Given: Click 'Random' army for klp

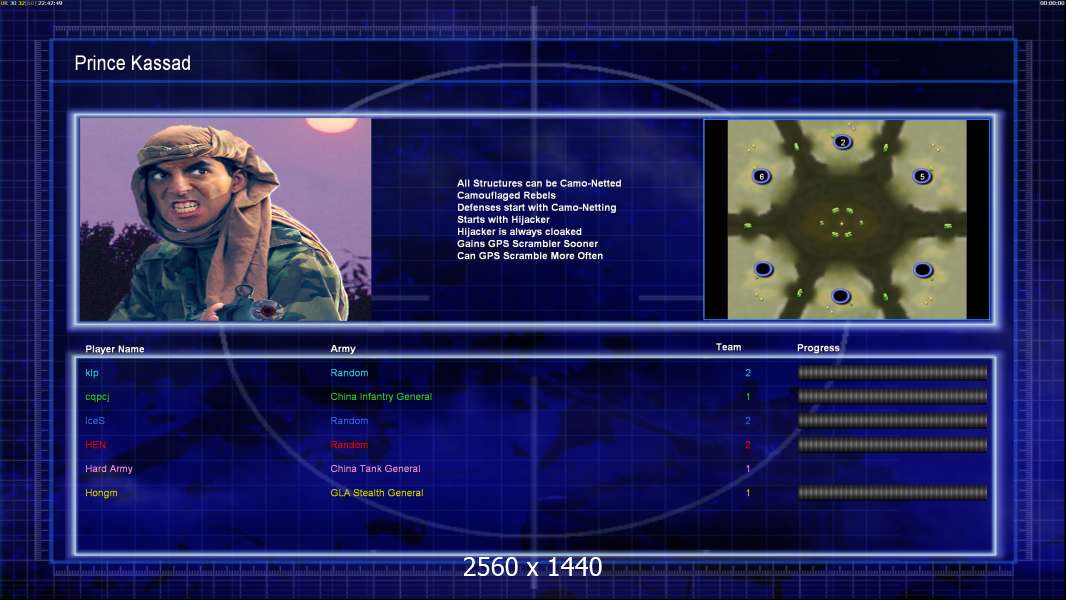Looking at the screenshot, I should point(349,372).
